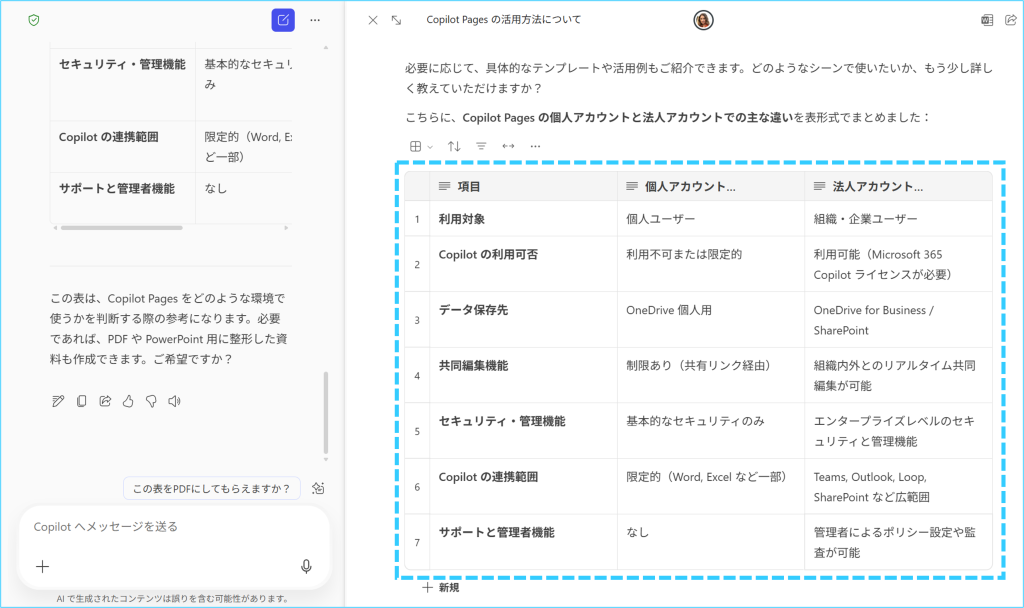Click the plus icon in the message box
Image resolution: width=1024 pixels, height=608 pixels.
[42, 566]
